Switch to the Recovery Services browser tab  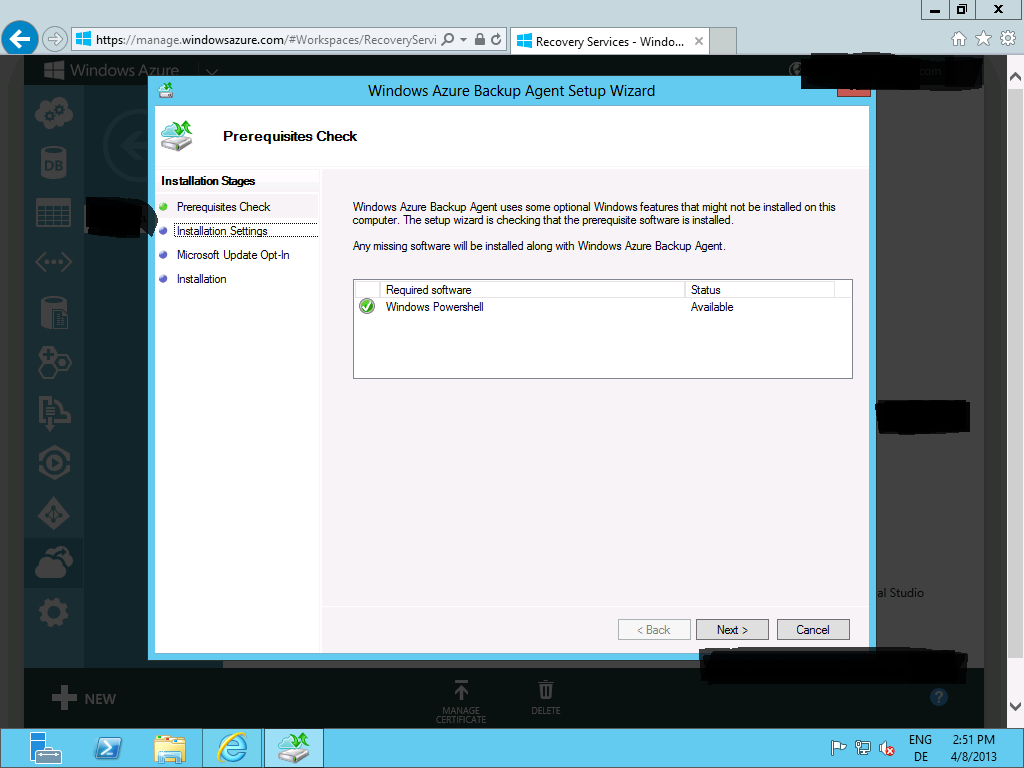[x=600, y=41]
